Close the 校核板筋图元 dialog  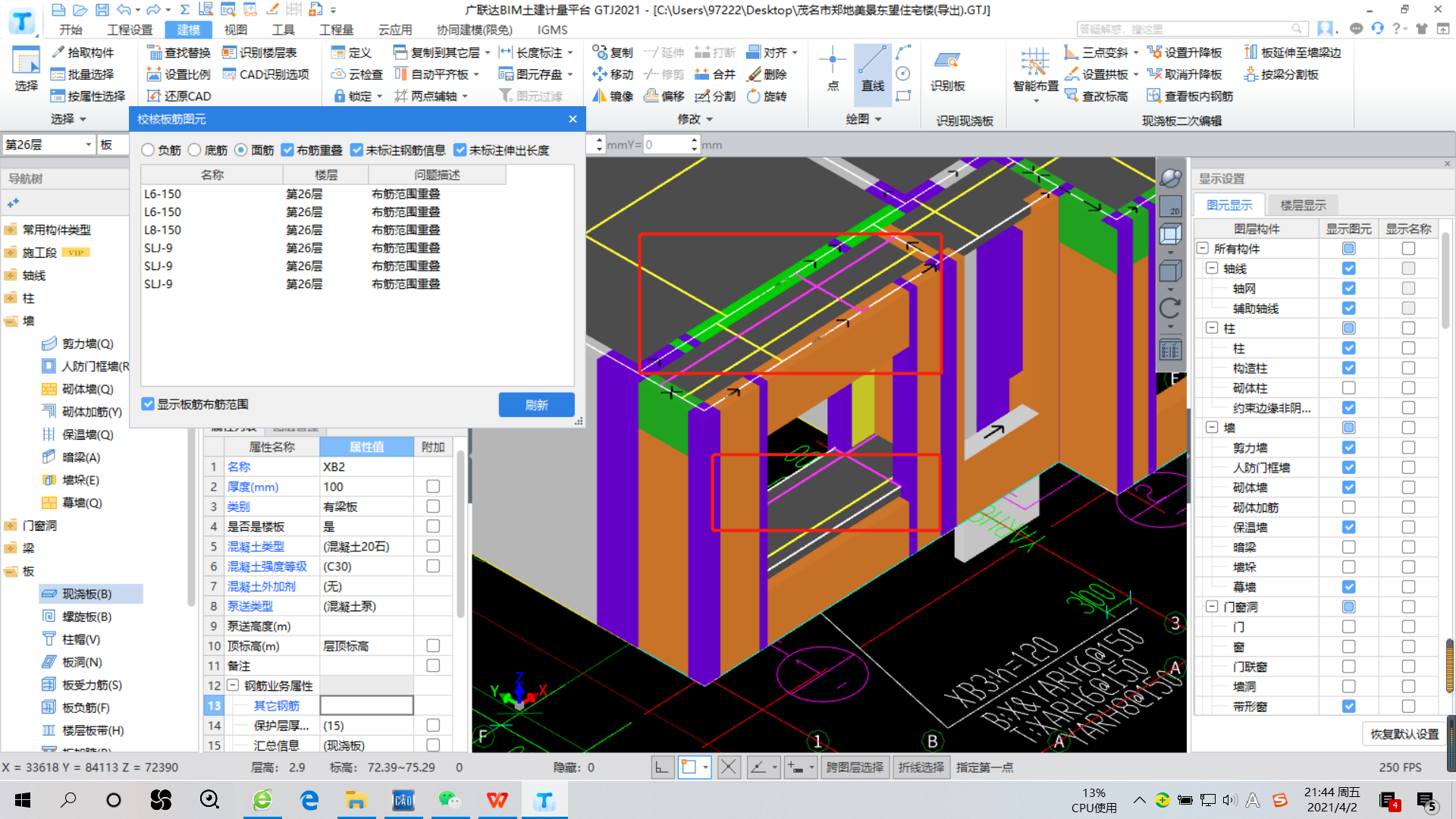[x=573, y=119]
